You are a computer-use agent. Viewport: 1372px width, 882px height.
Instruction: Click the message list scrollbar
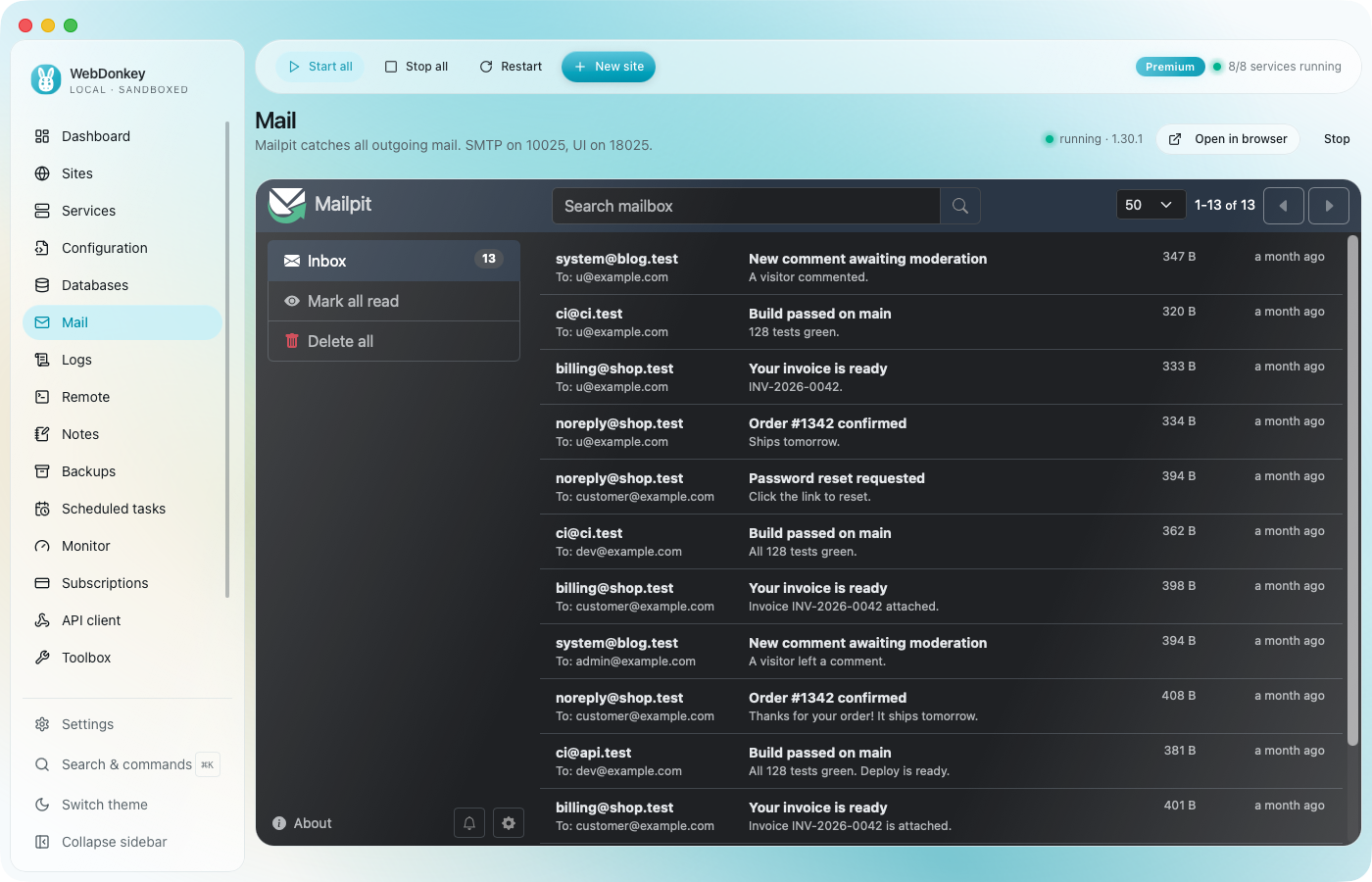point(1353,490)
